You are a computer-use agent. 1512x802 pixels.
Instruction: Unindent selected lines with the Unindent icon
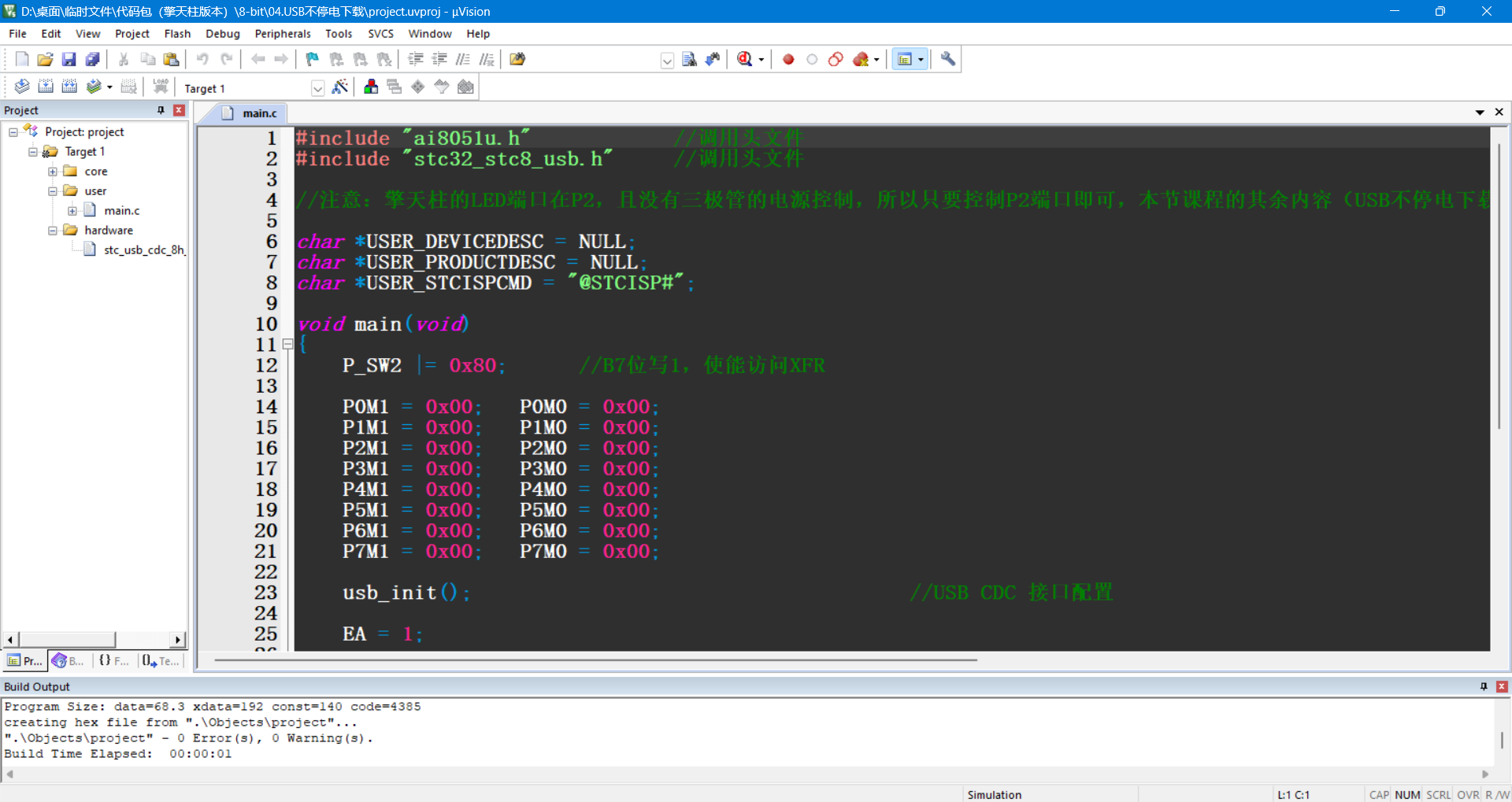click(x=439, y=59)
